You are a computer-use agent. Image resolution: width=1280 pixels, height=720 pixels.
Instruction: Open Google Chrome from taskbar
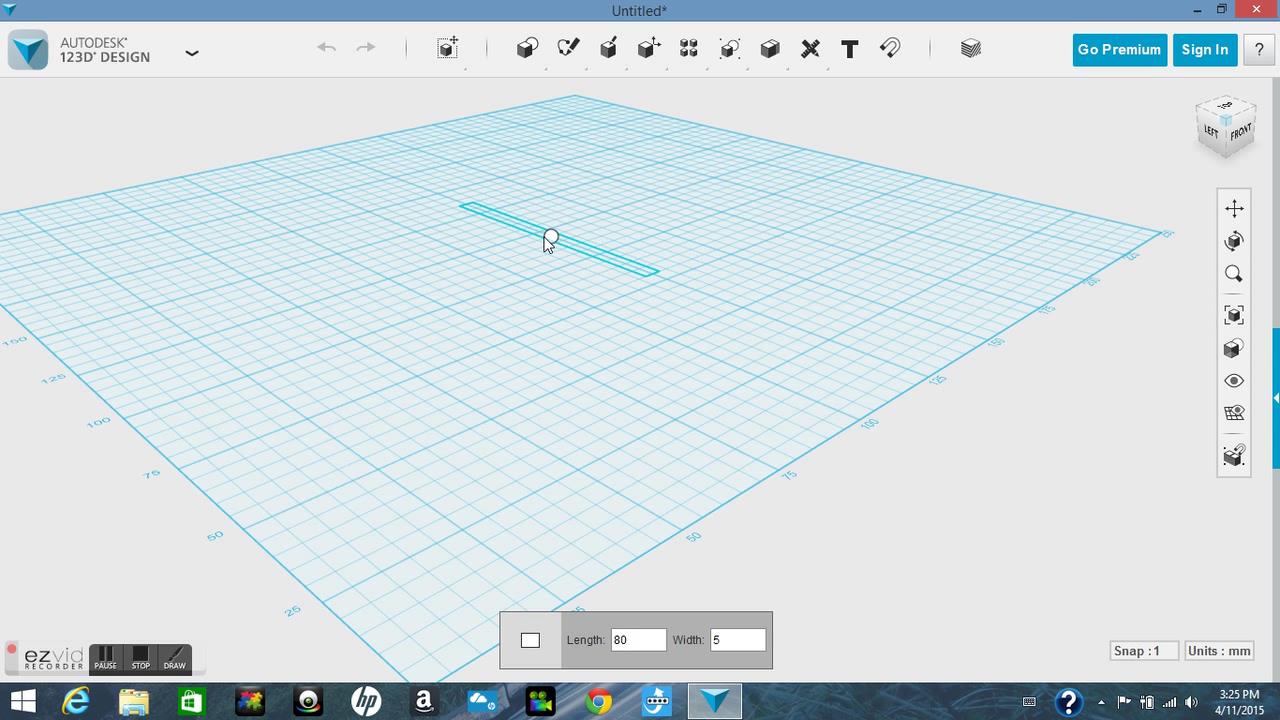[x=598, y=701]
